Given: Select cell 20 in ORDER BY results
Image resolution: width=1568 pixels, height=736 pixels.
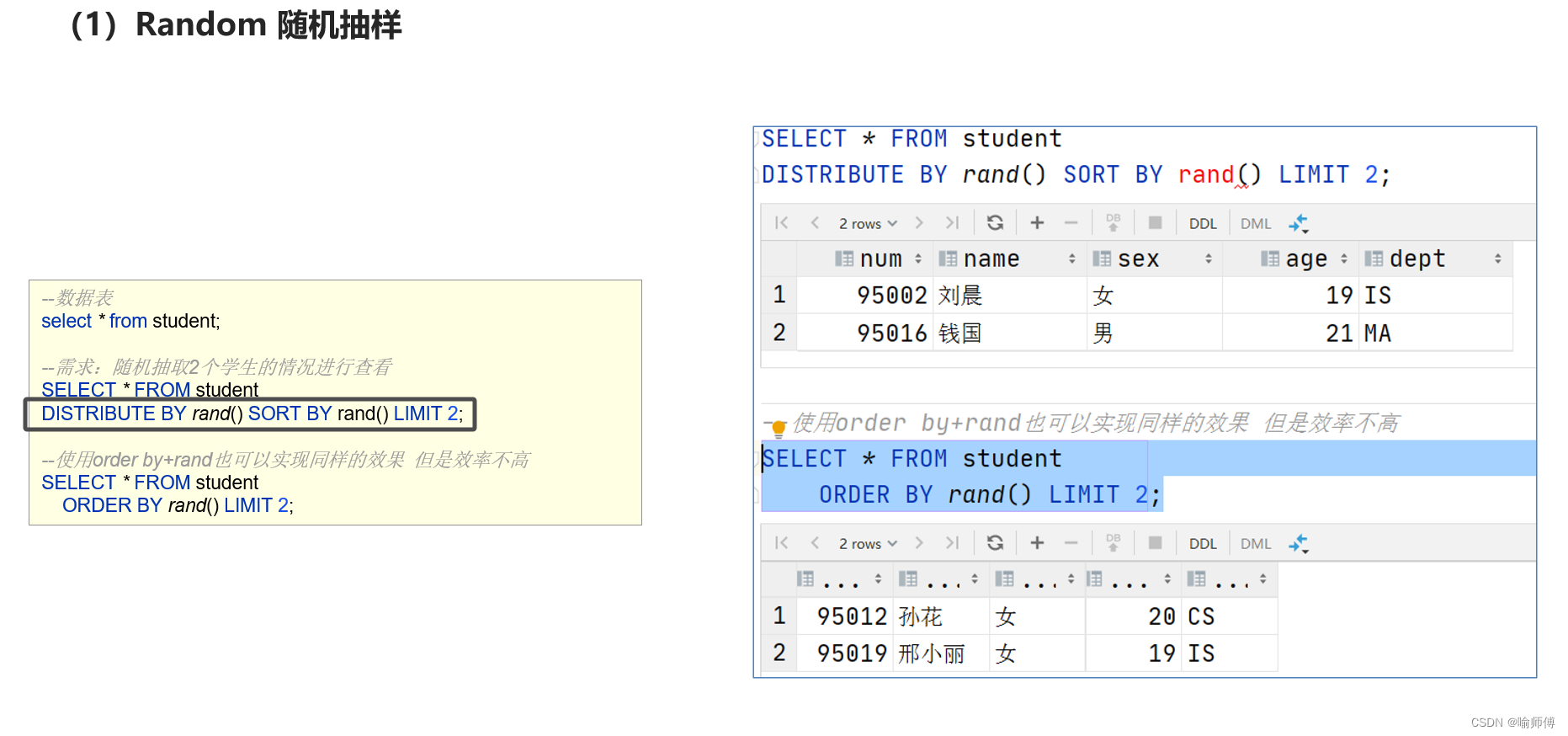Looking at the screenshot, I should pos(1134,616).
